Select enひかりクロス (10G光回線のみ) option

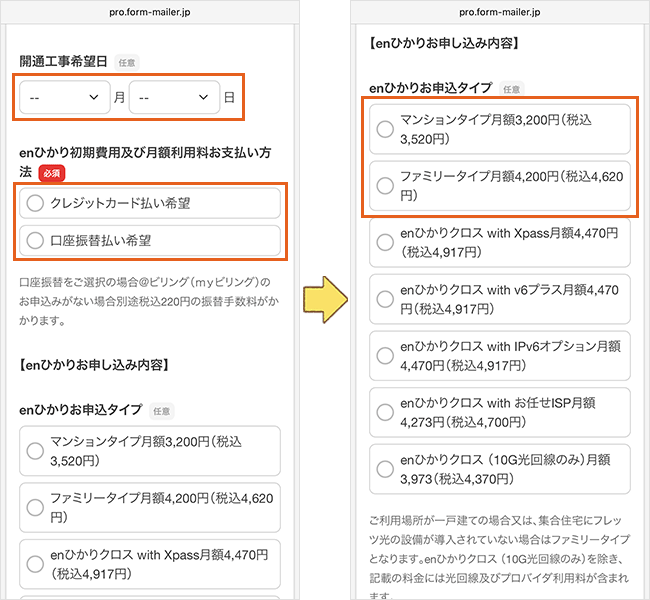[x=500, y=469]
